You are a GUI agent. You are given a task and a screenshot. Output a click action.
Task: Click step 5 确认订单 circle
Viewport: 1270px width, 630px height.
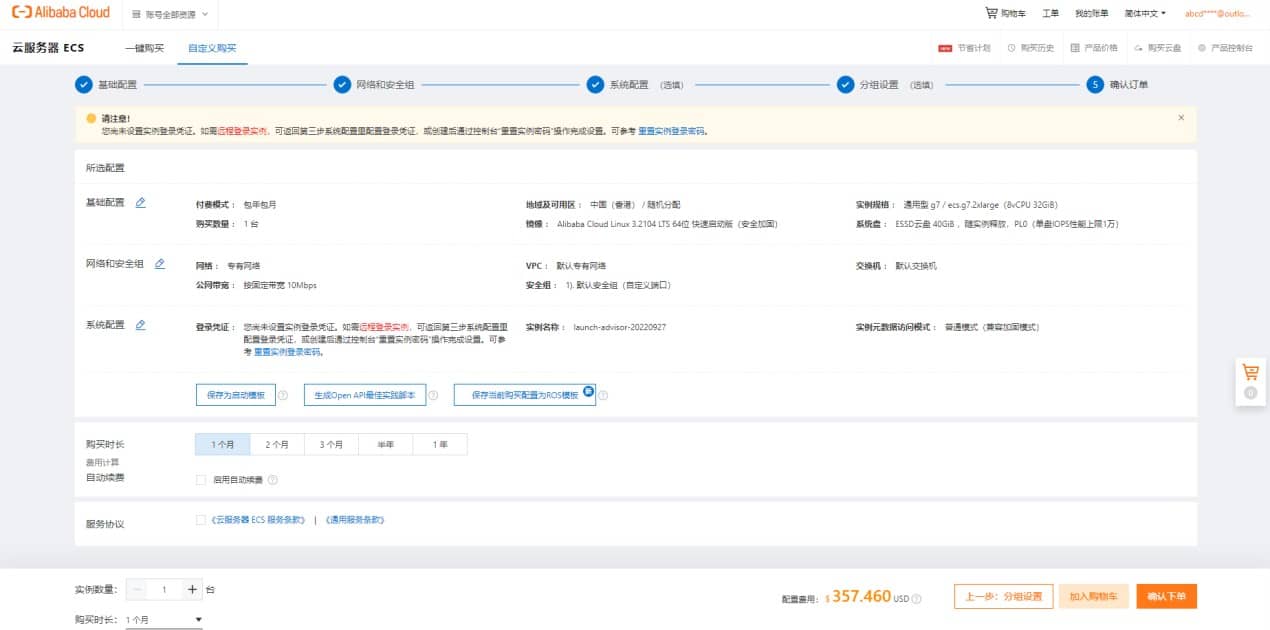click(1096, 85)
